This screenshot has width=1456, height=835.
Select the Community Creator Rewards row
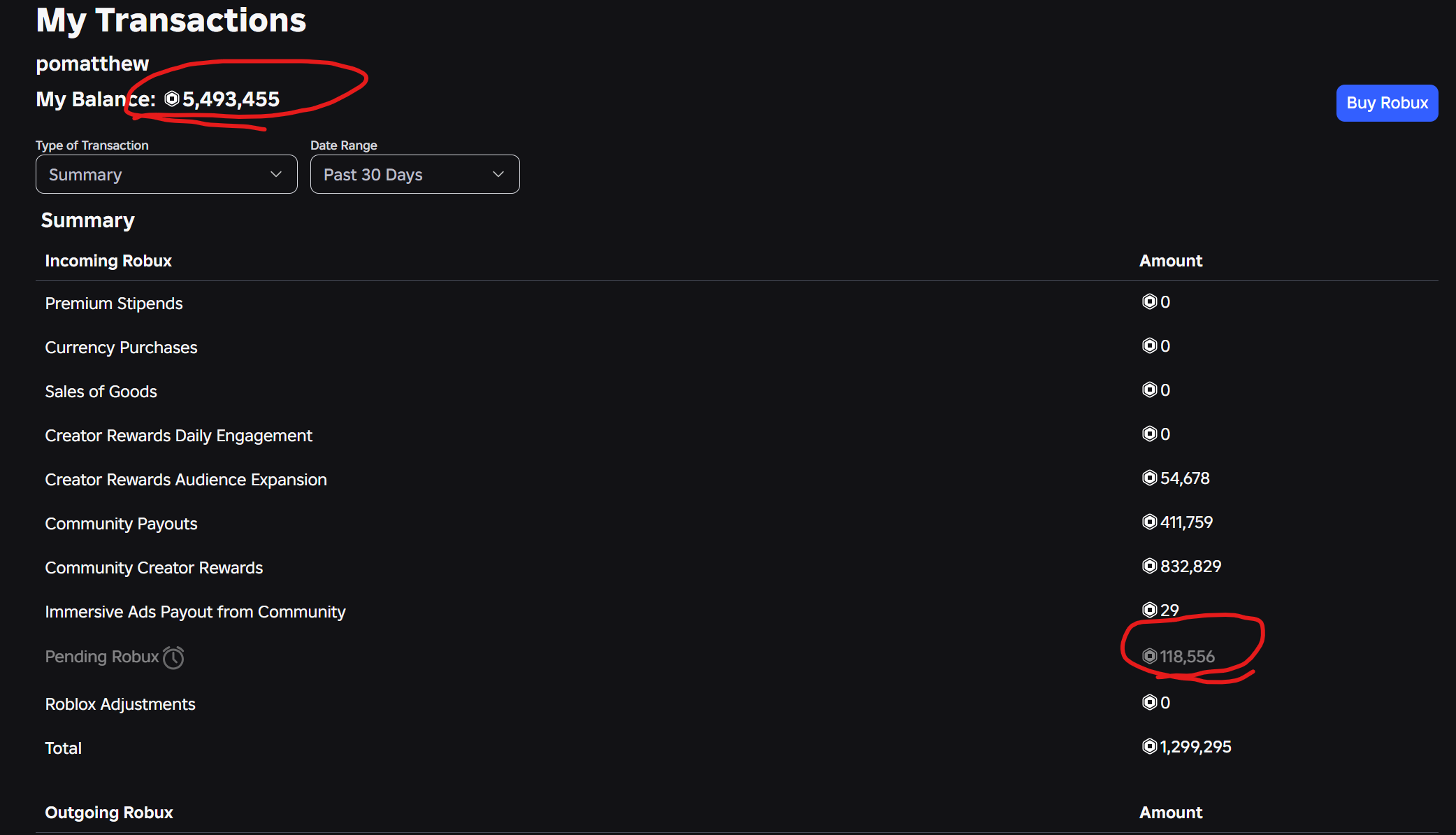click(737, 567)
